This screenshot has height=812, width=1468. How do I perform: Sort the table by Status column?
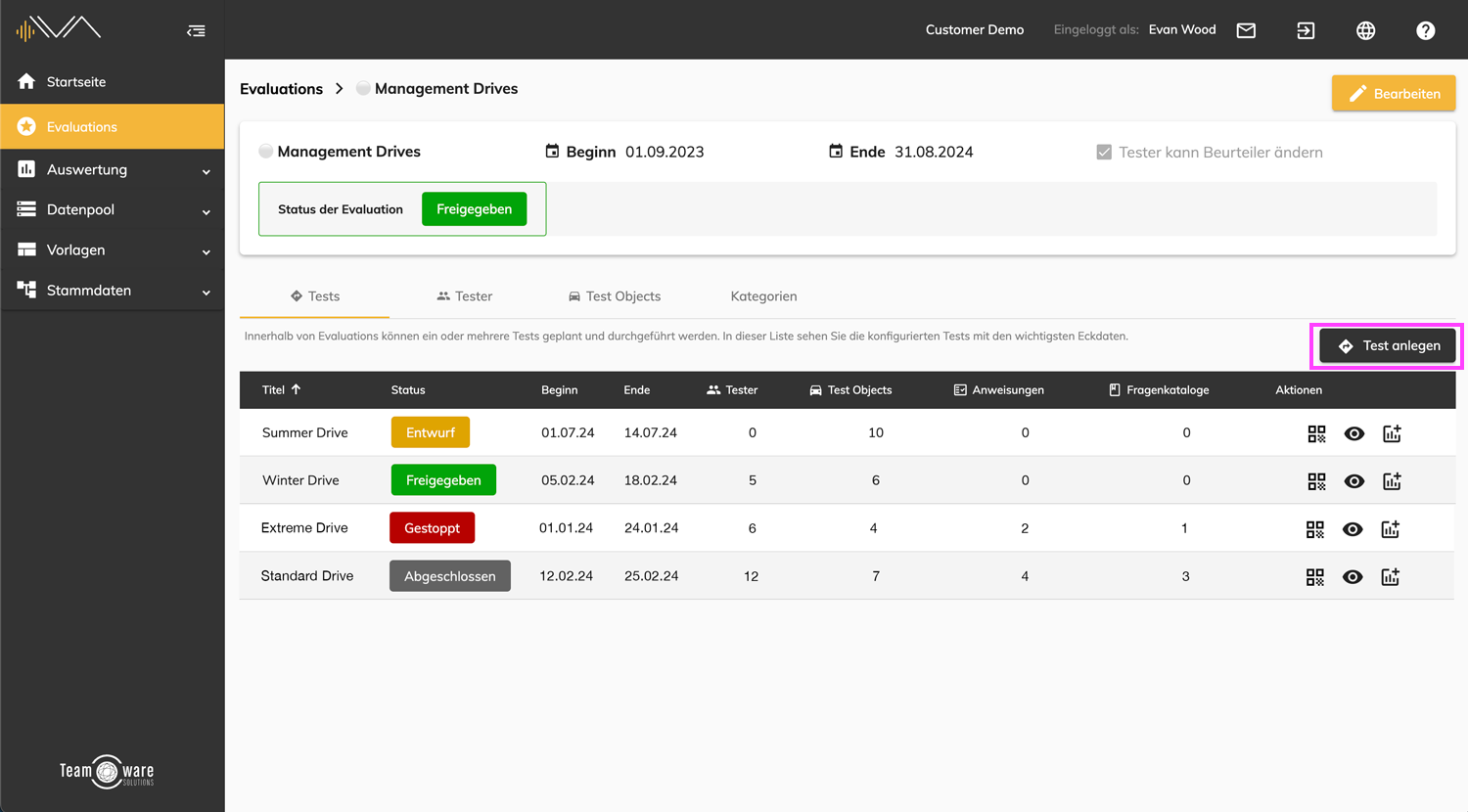click(x=408, y=389)
